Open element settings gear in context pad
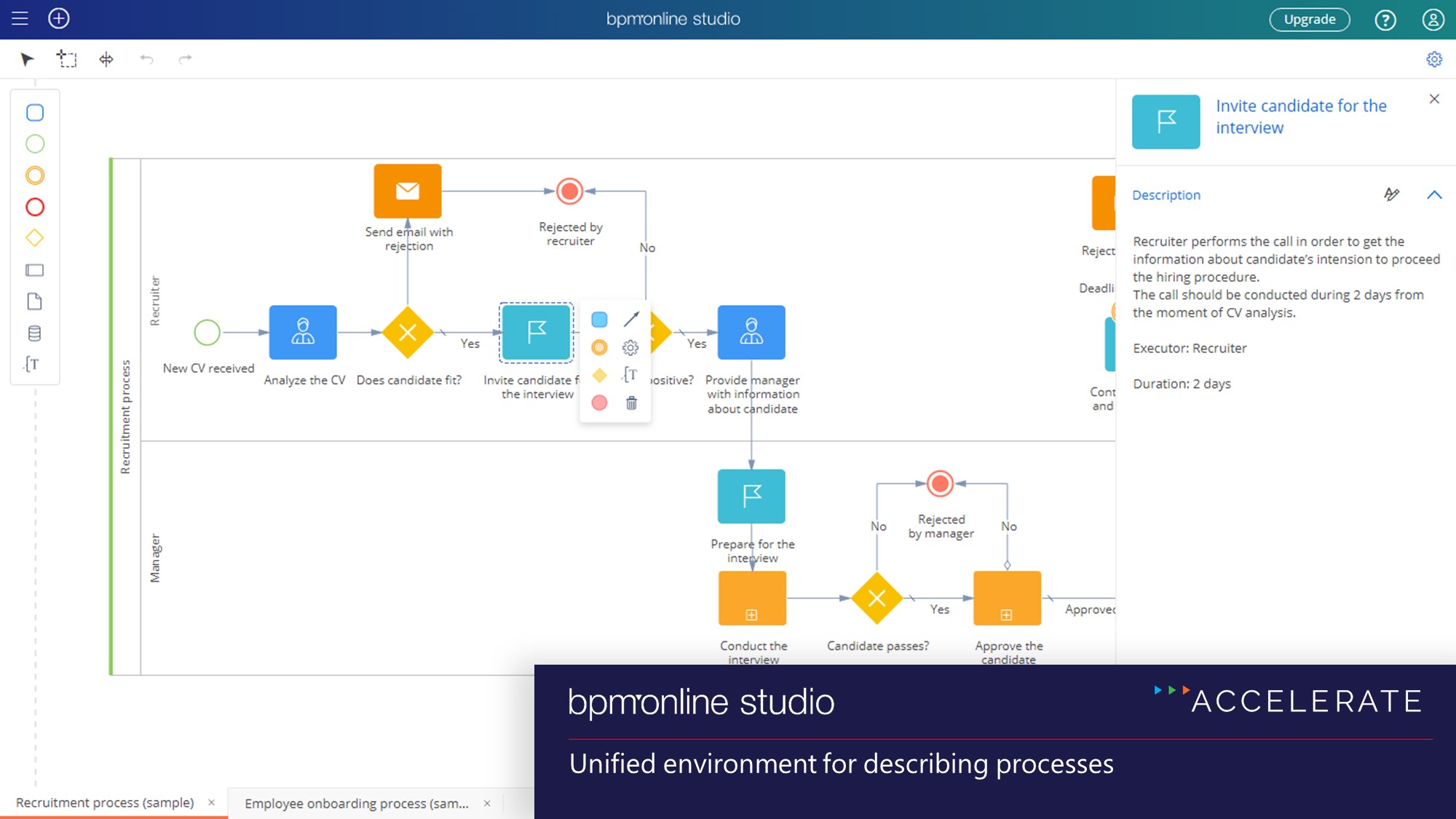The image size is (1456, 819). coord(630,348)
